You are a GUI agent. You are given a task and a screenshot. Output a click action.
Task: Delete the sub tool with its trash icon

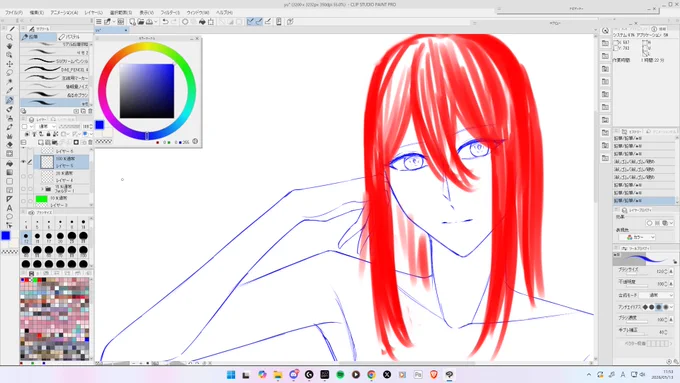tap(90, 111)
